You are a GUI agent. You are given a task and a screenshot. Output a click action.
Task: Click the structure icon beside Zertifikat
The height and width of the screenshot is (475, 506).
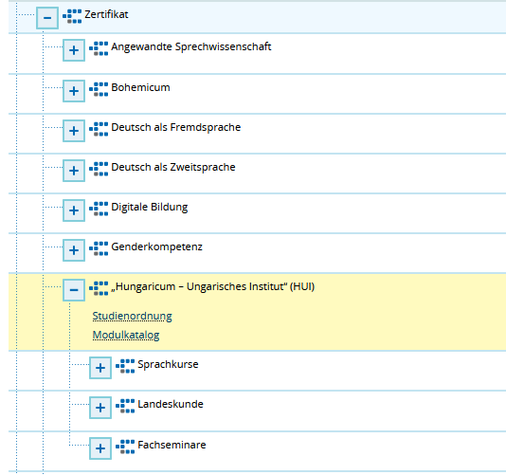coord(72,16)
